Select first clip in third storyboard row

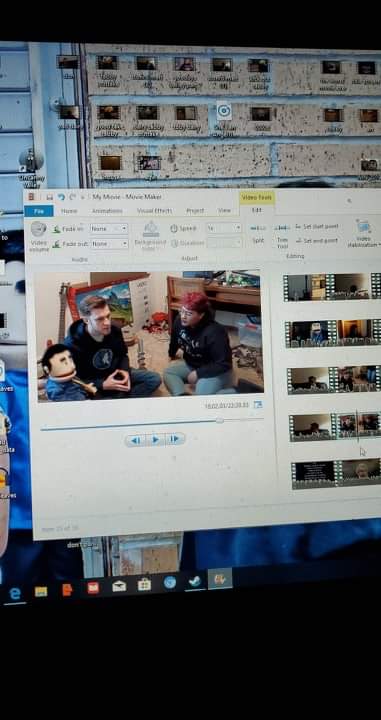[x=312, y=380]
